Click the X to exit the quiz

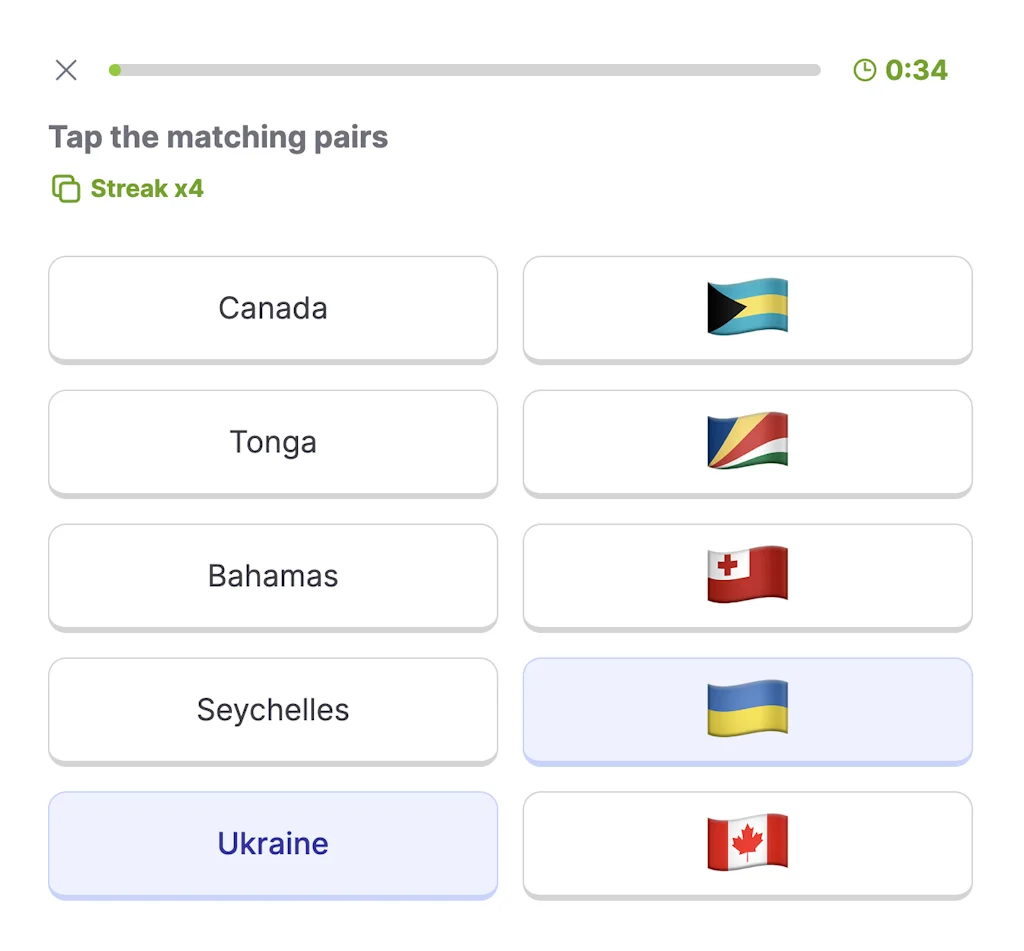65,70
